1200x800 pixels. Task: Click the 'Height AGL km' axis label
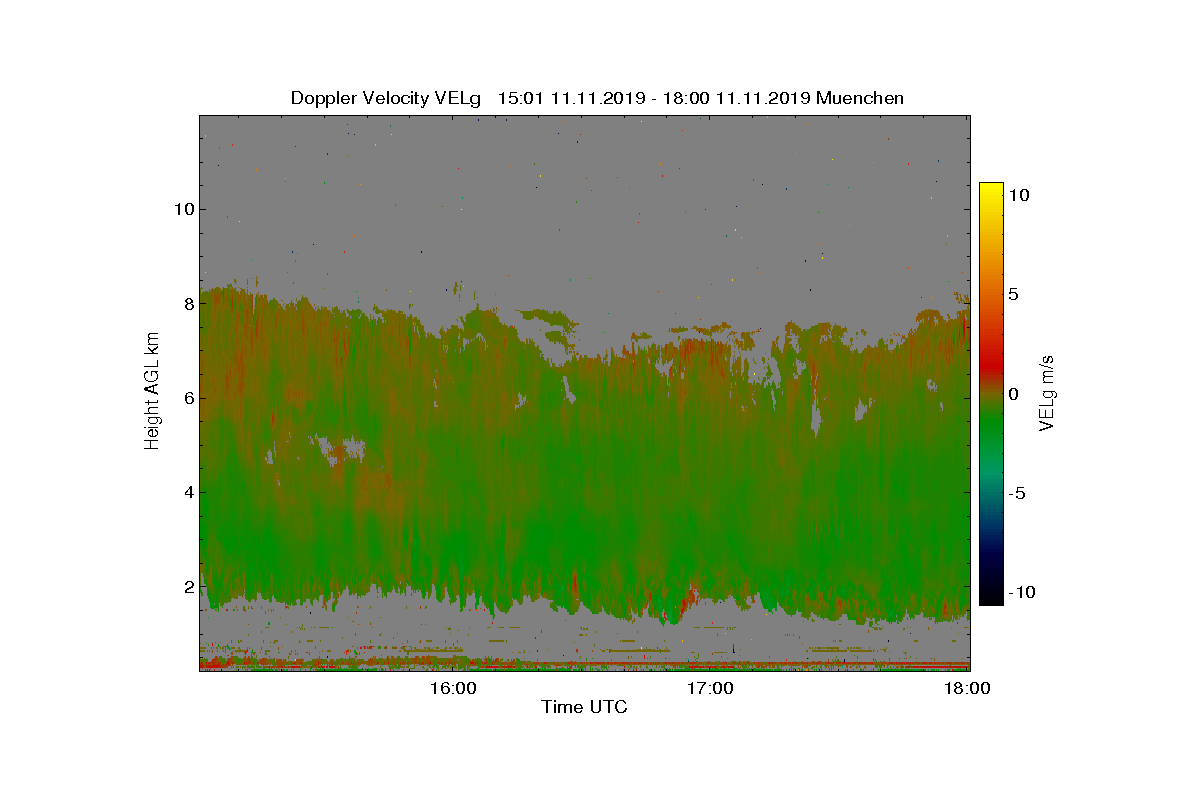tap(152, 392)
